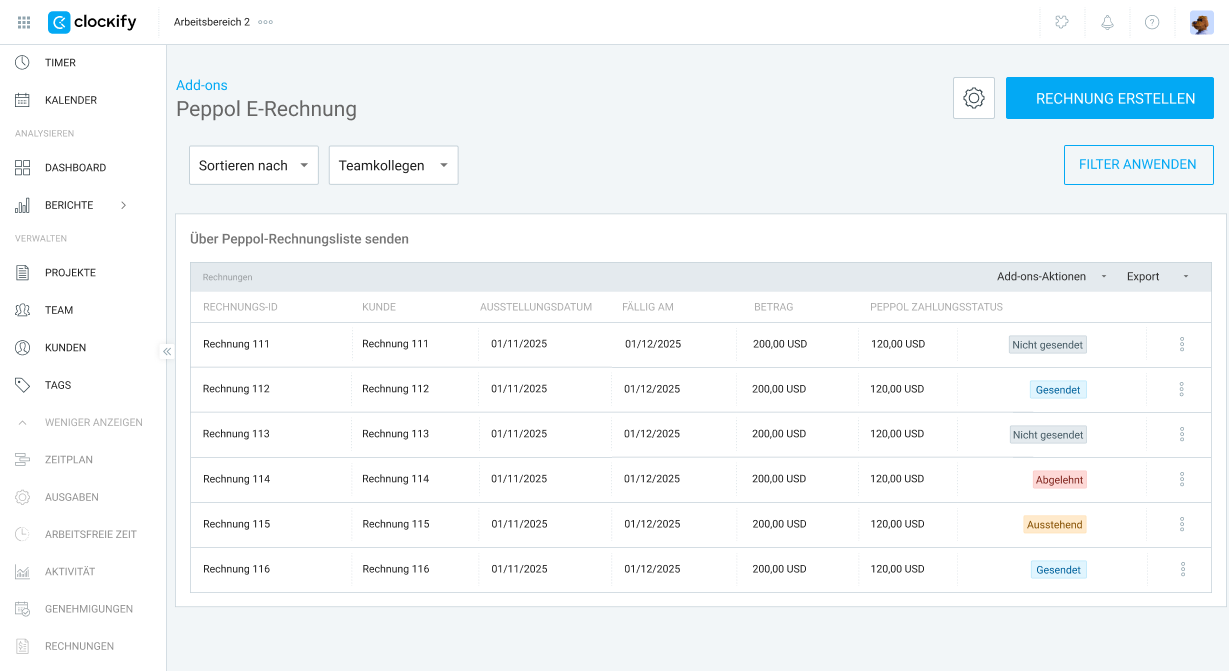
Task: Select Arbeitsbereich 2 workspace name
Action: tap(212, 22)
